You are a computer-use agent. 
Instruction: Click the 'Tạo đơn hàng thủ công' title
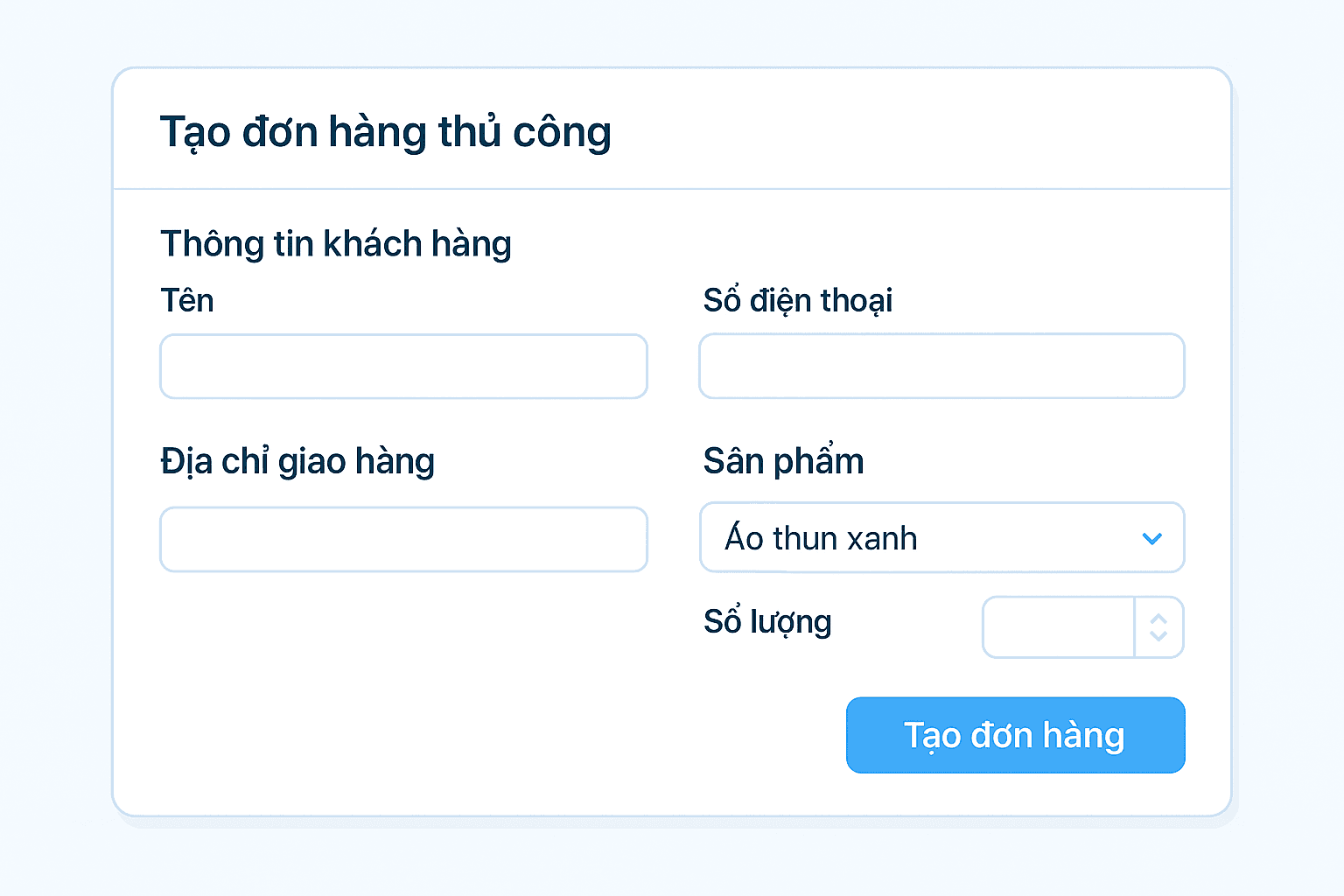click(x=385, y=133)
